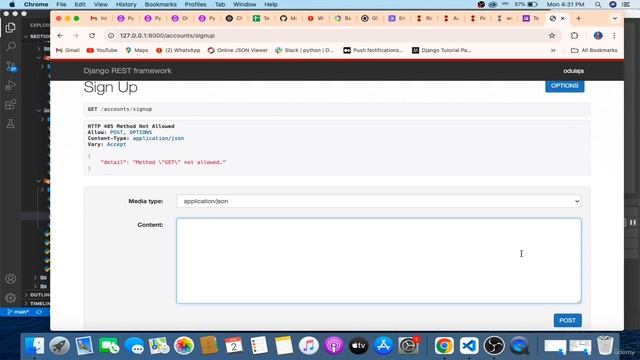Expand the OUTLINE section in VS Code

pyautogui.click(x=37, y=294)
